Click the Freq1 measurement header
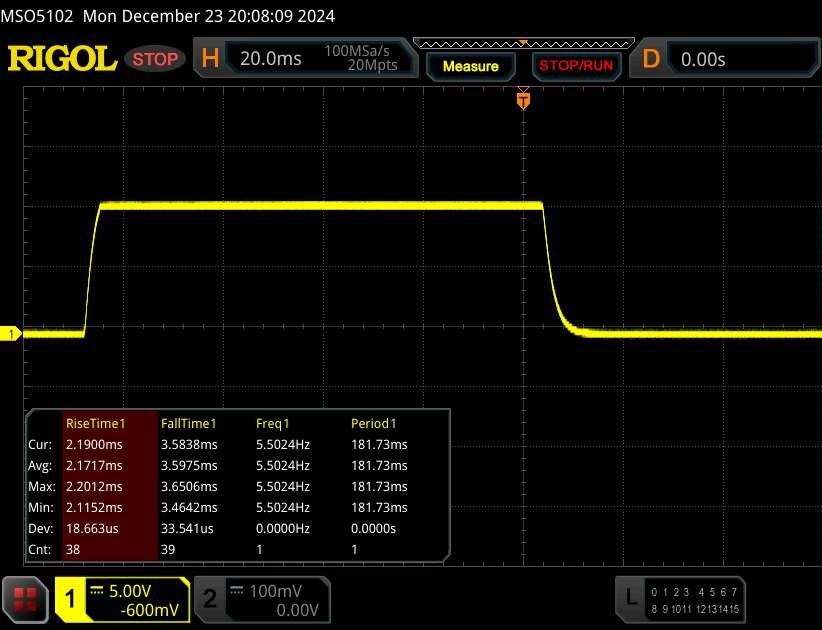 point(275,424)
